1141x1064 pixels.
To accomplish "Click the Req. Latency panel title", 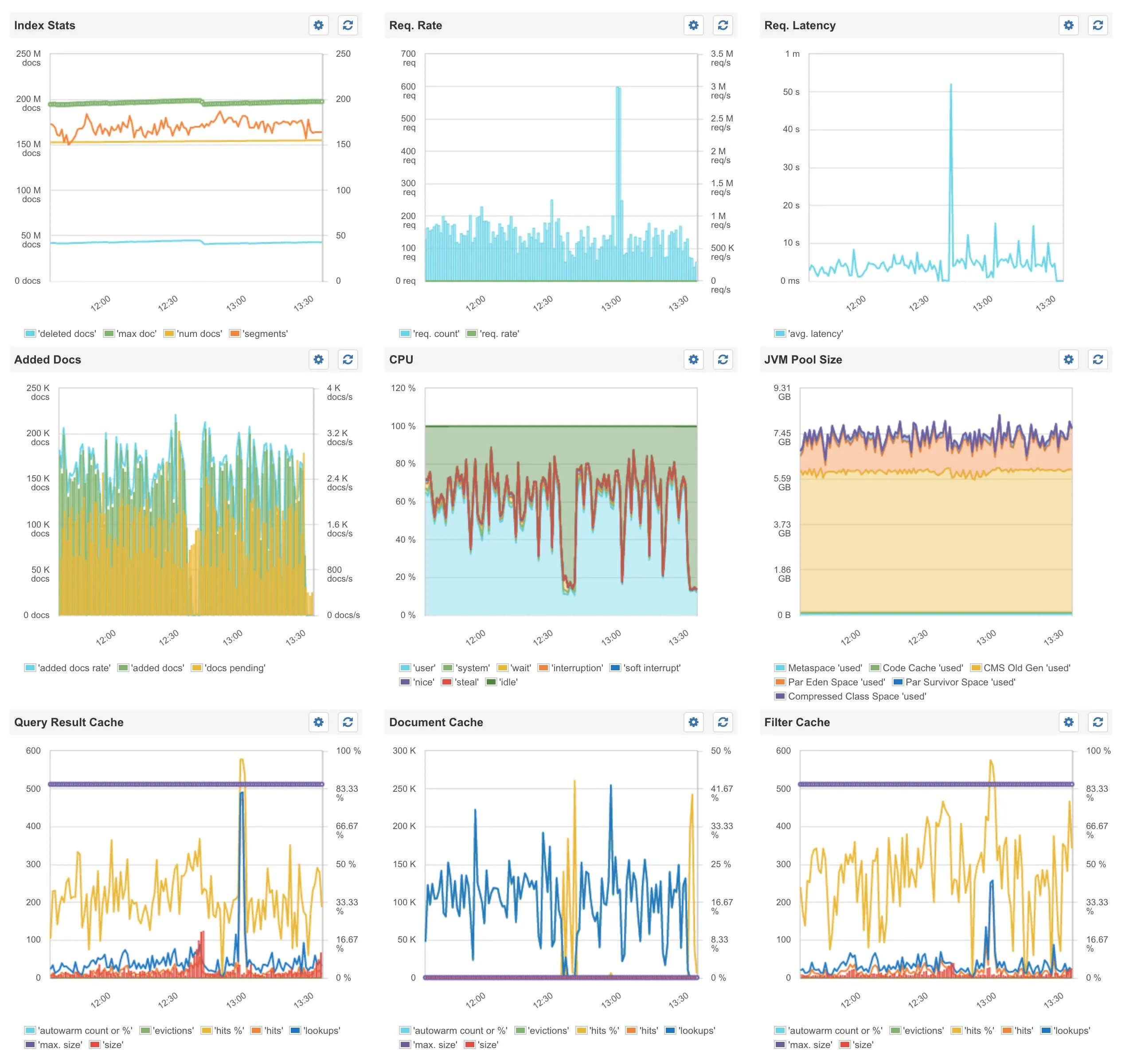I will click(x=800, y=25).
